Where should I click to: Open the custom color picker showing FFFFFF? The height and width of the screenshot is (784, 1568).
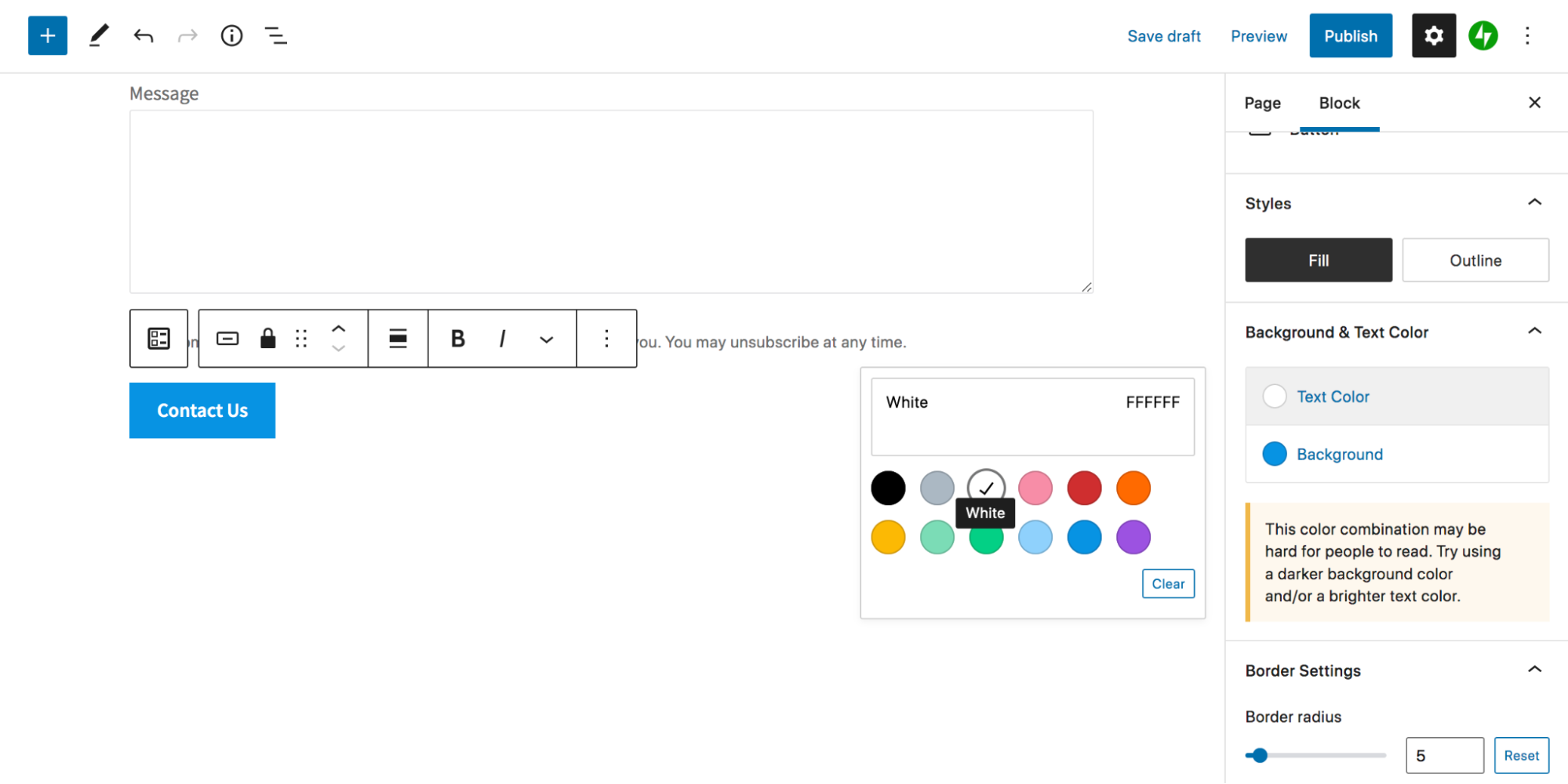(x=1033, y=417)
